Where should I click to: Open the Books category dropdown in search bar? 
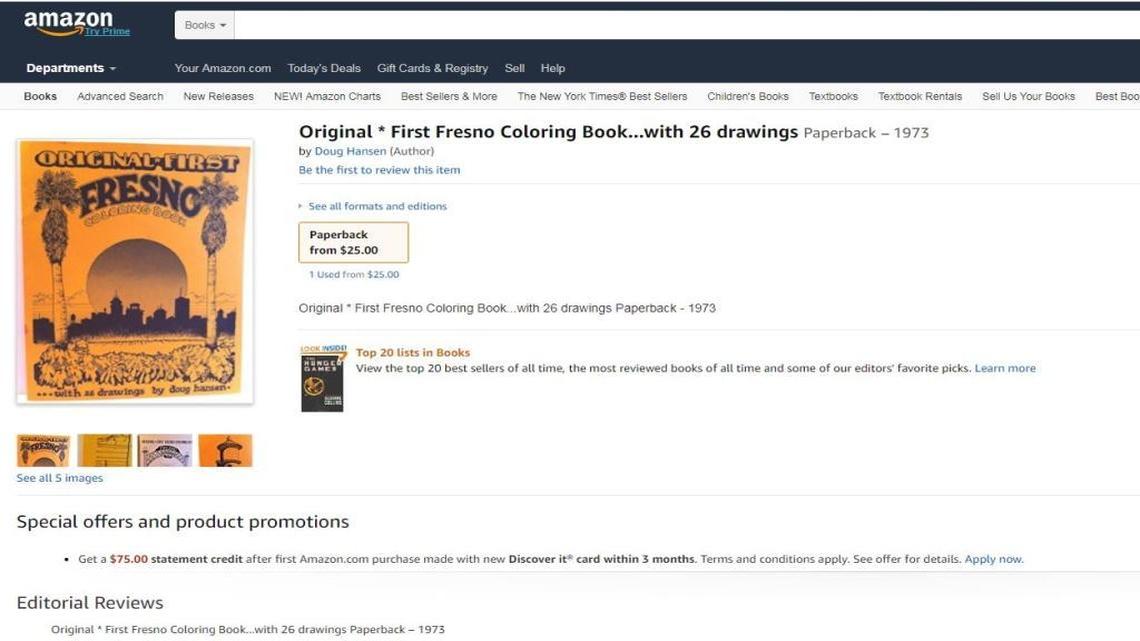click(204, 25)
